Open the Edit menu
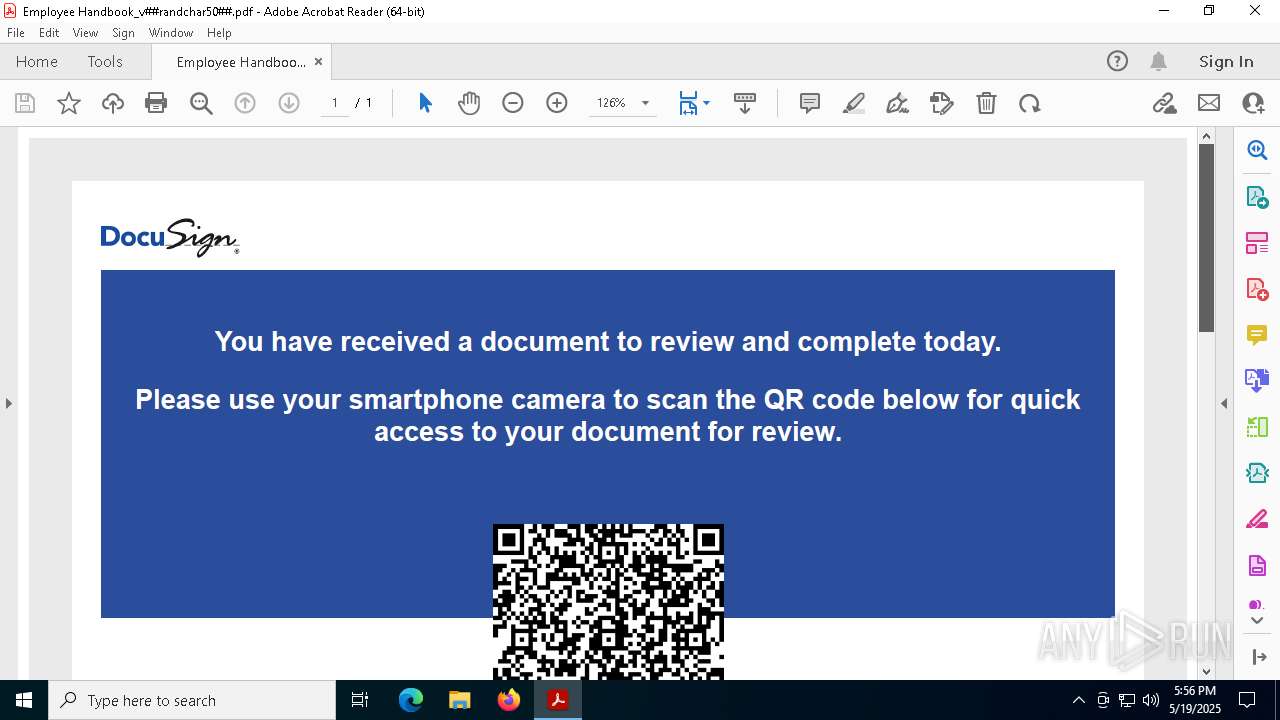The image size is (1280, 720). pos(49,32)
